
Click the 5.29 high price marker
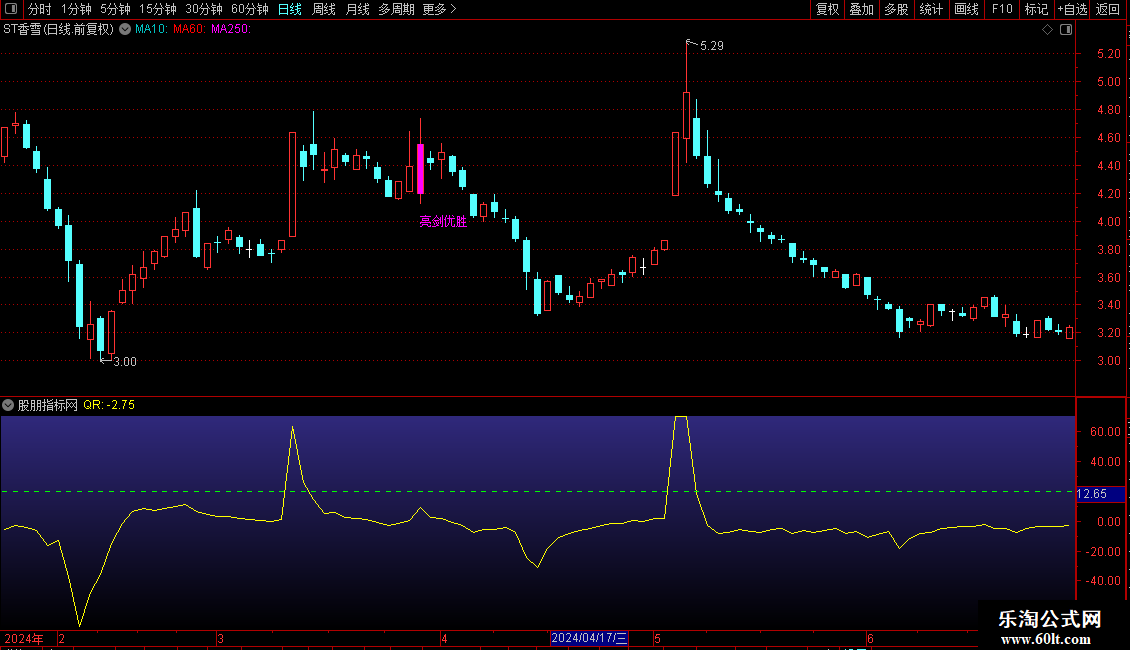click(712, 45)
